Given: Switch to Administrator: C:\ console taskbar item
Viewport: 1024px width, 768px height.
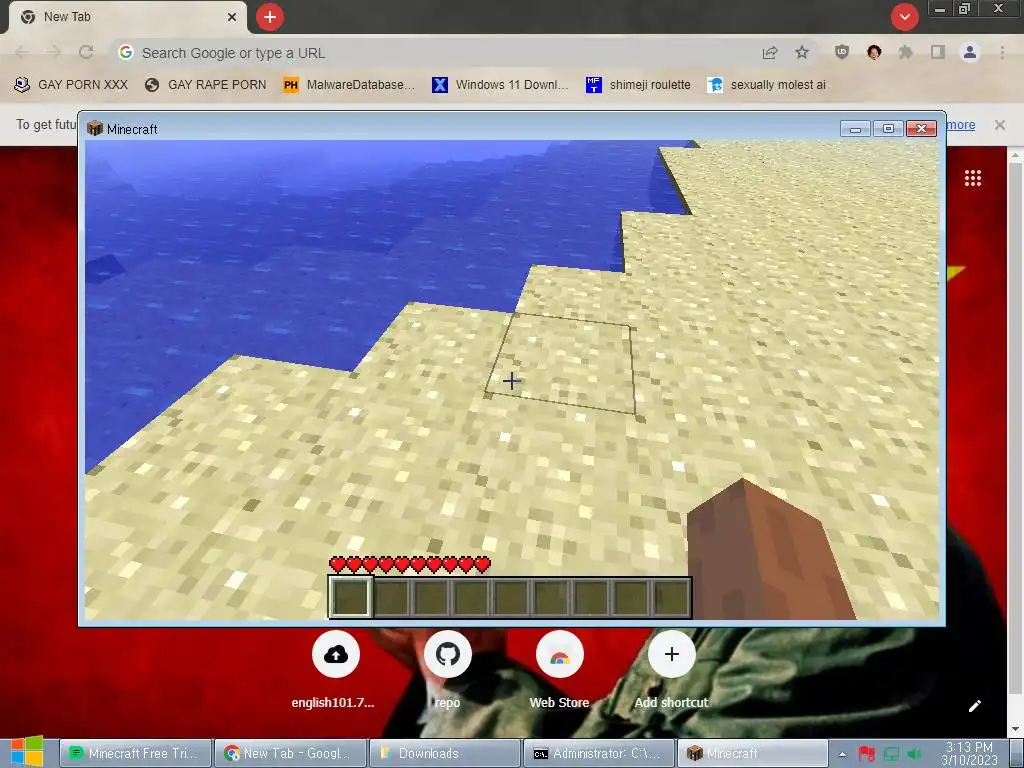Looking at the screenshot, I should (600, 754).
